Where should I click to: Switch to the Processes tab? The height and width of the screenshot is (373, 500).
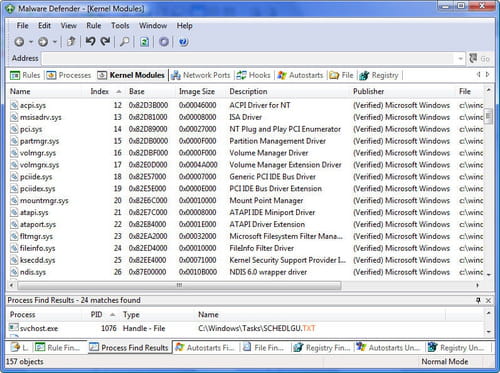pyautogui.click(x=69, y=75)
